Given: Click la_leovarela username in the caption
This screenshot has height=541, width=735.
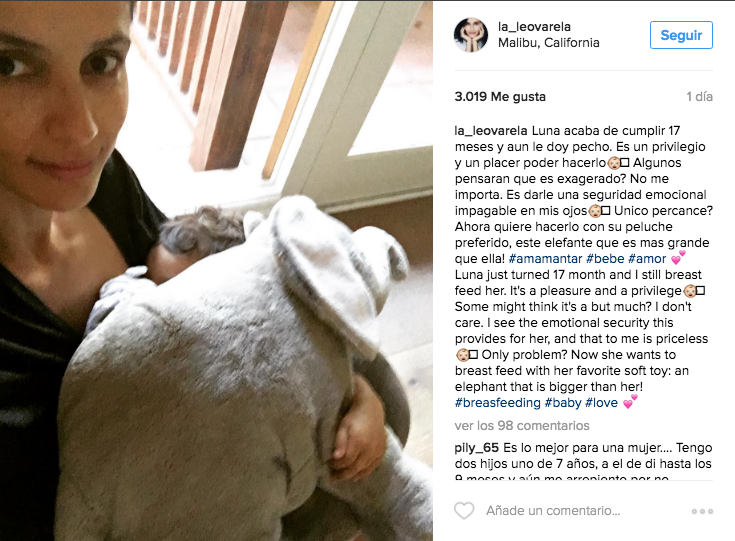Looking at the screenshot, I should pyautogui.click(x=491, y=131).
